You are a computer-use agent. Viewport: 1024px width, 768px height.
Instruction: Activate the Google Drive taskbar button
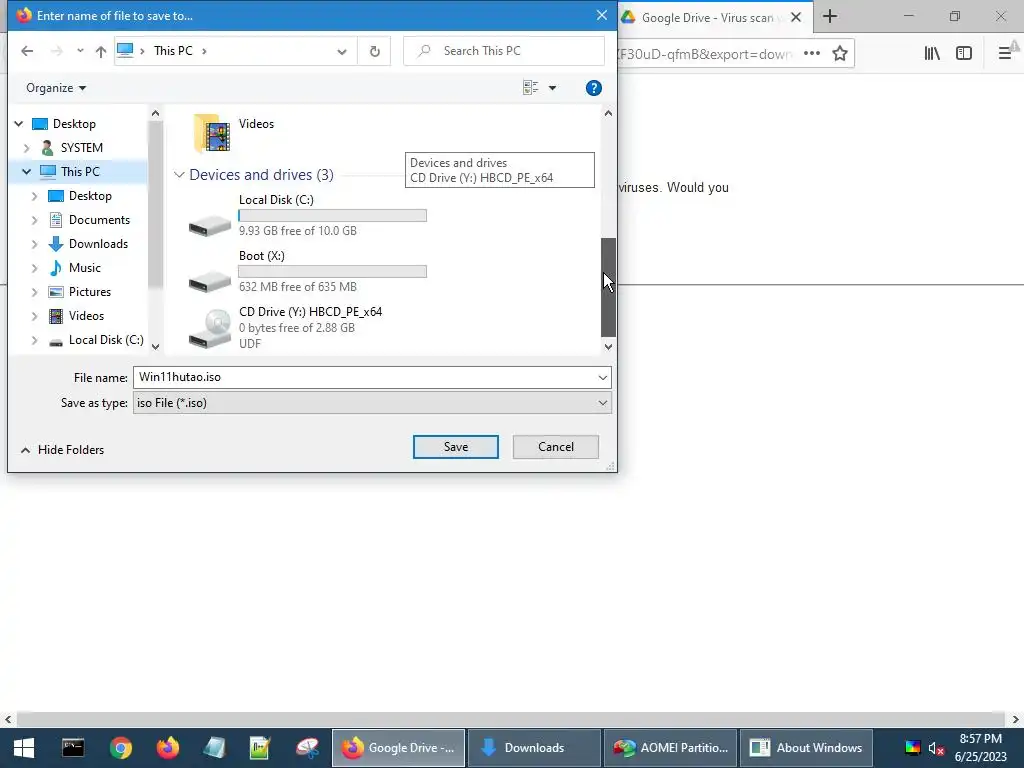[398, 748]
